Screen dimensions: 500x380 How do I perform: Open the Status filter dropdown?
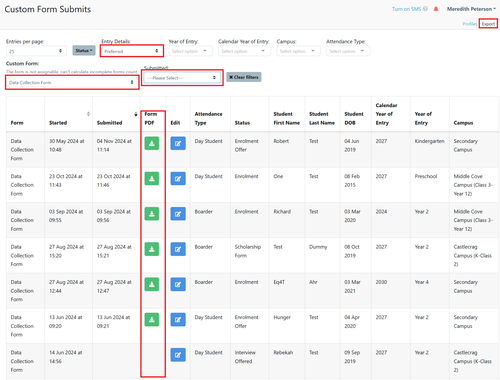[84, 51]
